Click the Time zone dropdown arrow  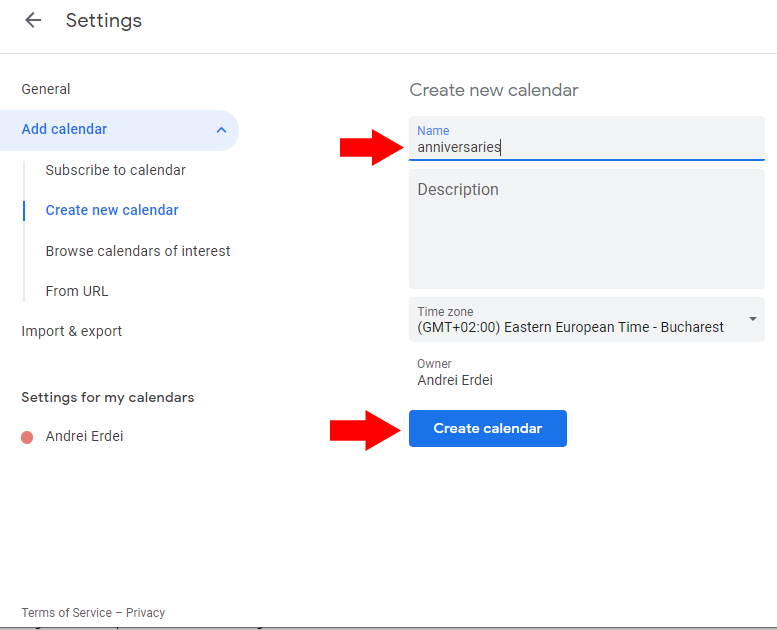[752, 320]
